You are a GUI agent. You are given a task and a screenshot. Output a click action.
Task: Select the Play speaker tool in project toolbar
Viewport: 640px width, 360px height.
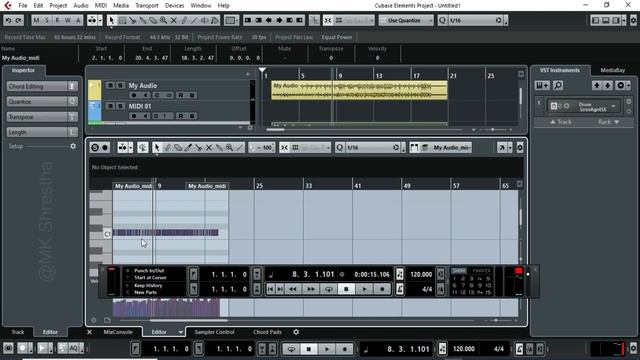[205, 20]
